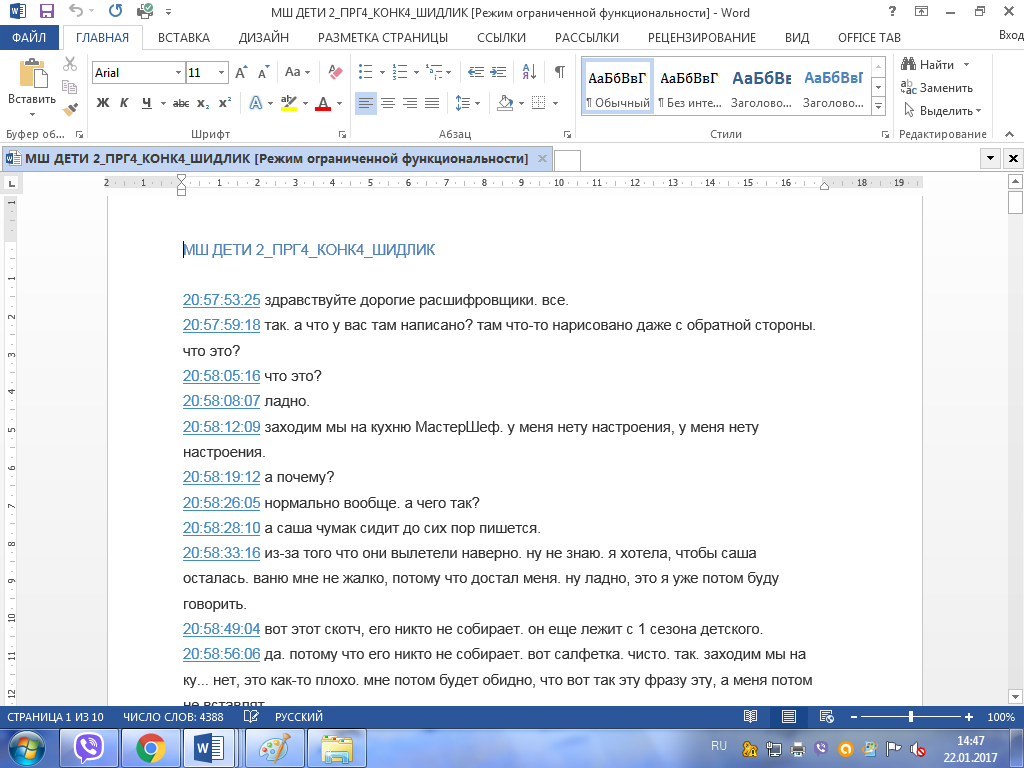
Task: Switch to Read Mode view icon
Action: click(750, 716)
